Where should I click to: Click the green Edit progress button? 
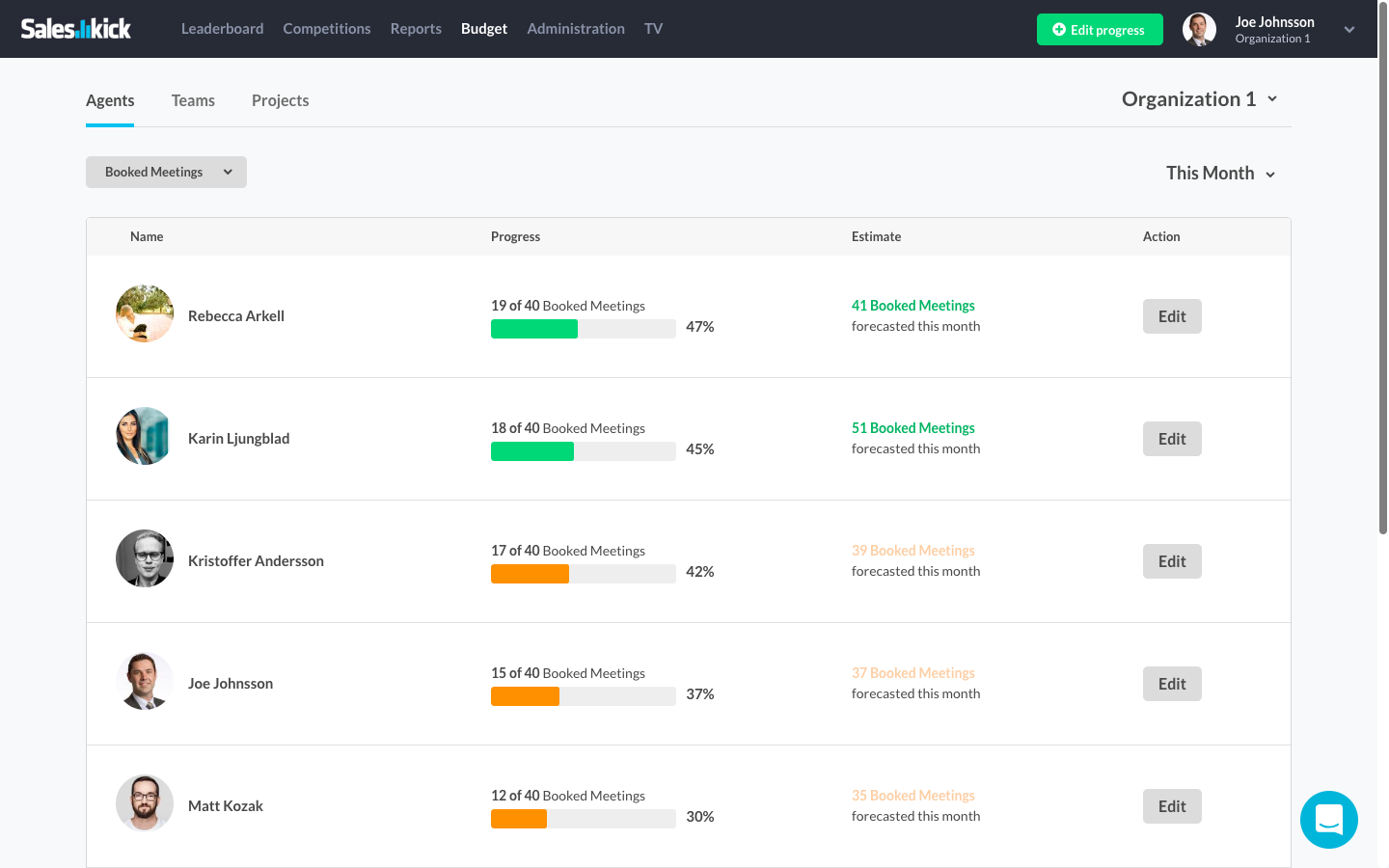point(1100,30)
